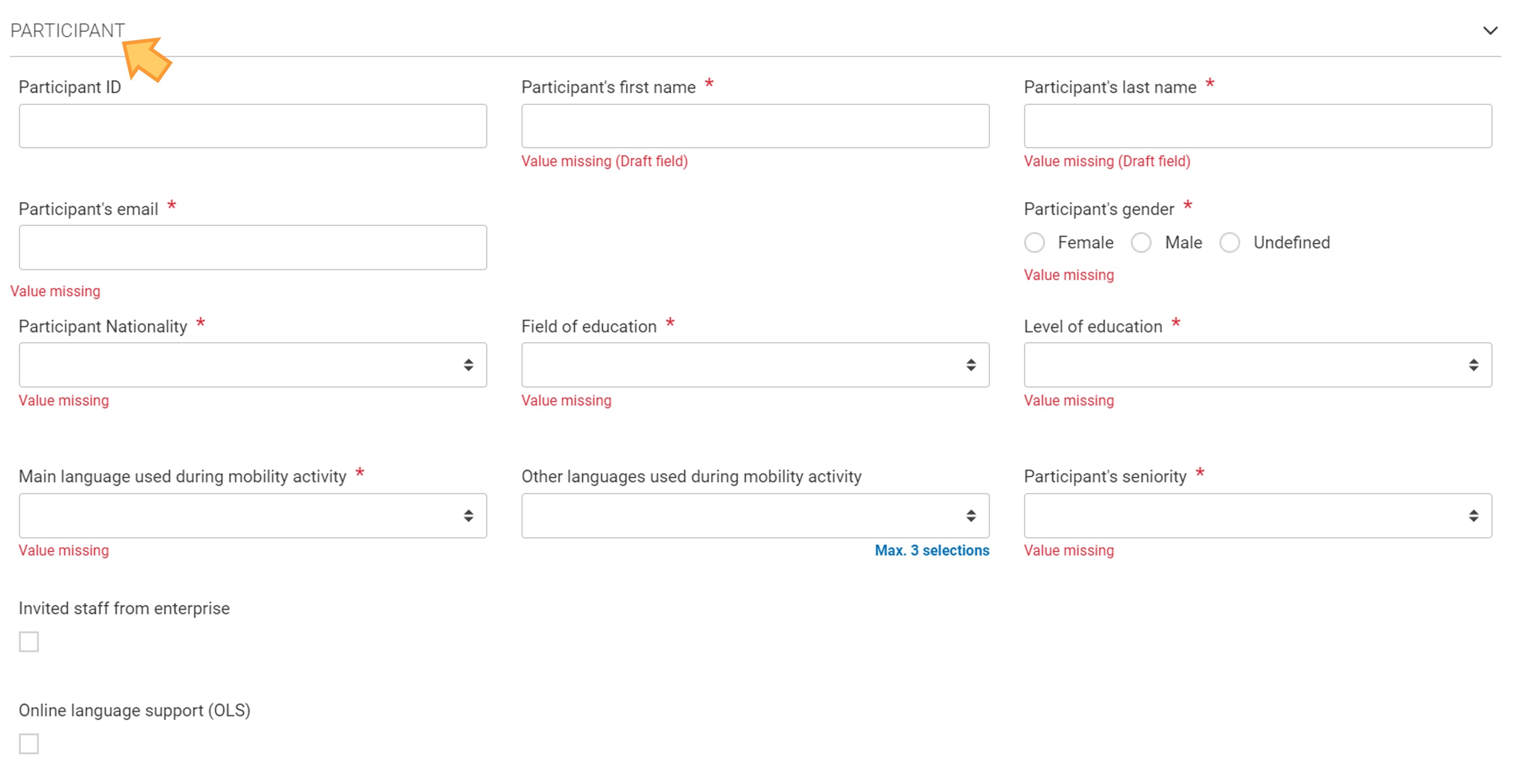Focus the Participant's first name field

pos(755,126)
